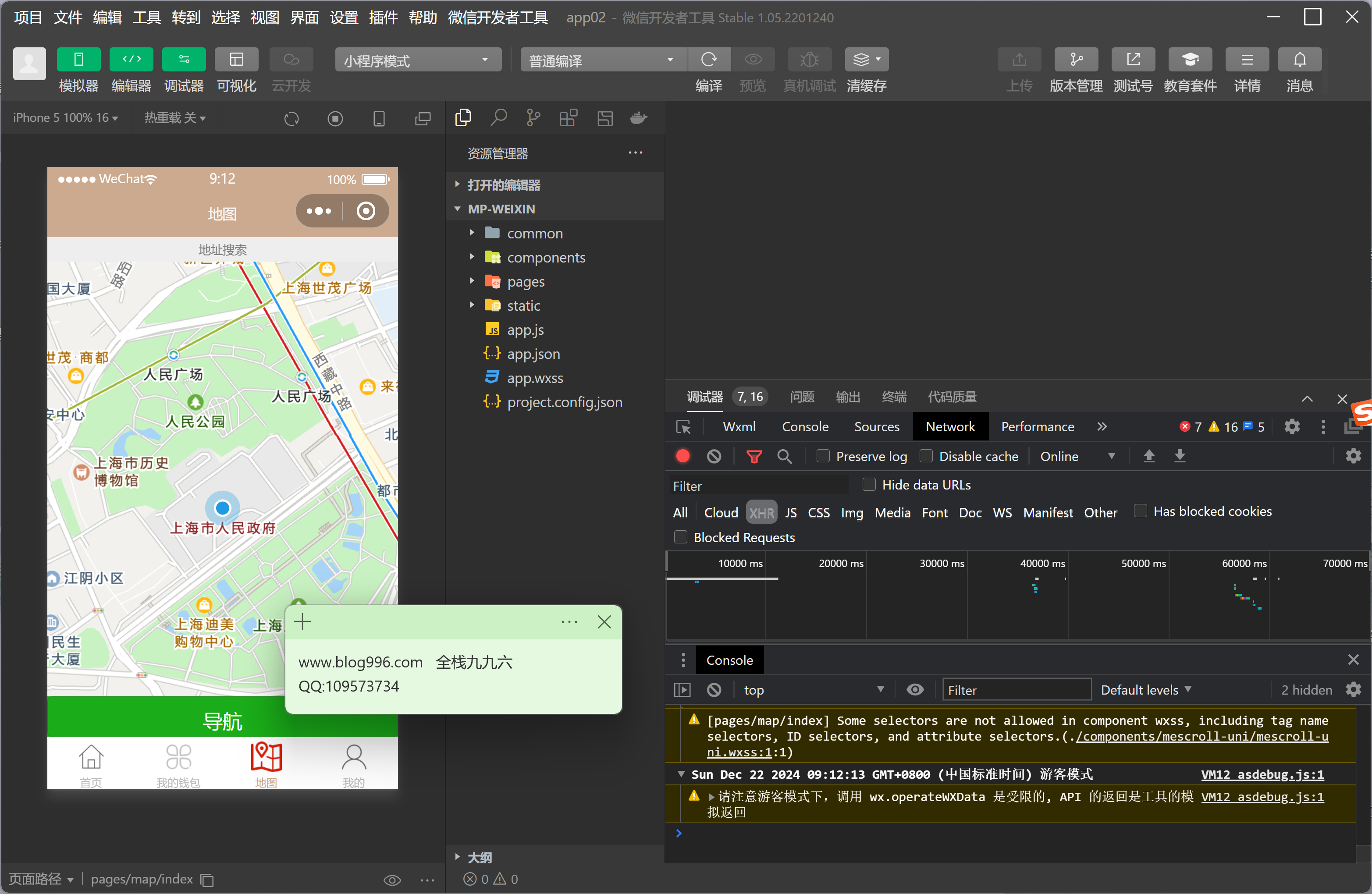Open source control icon in sidebar
1372x894 pixels.
[x=533, y=118]
